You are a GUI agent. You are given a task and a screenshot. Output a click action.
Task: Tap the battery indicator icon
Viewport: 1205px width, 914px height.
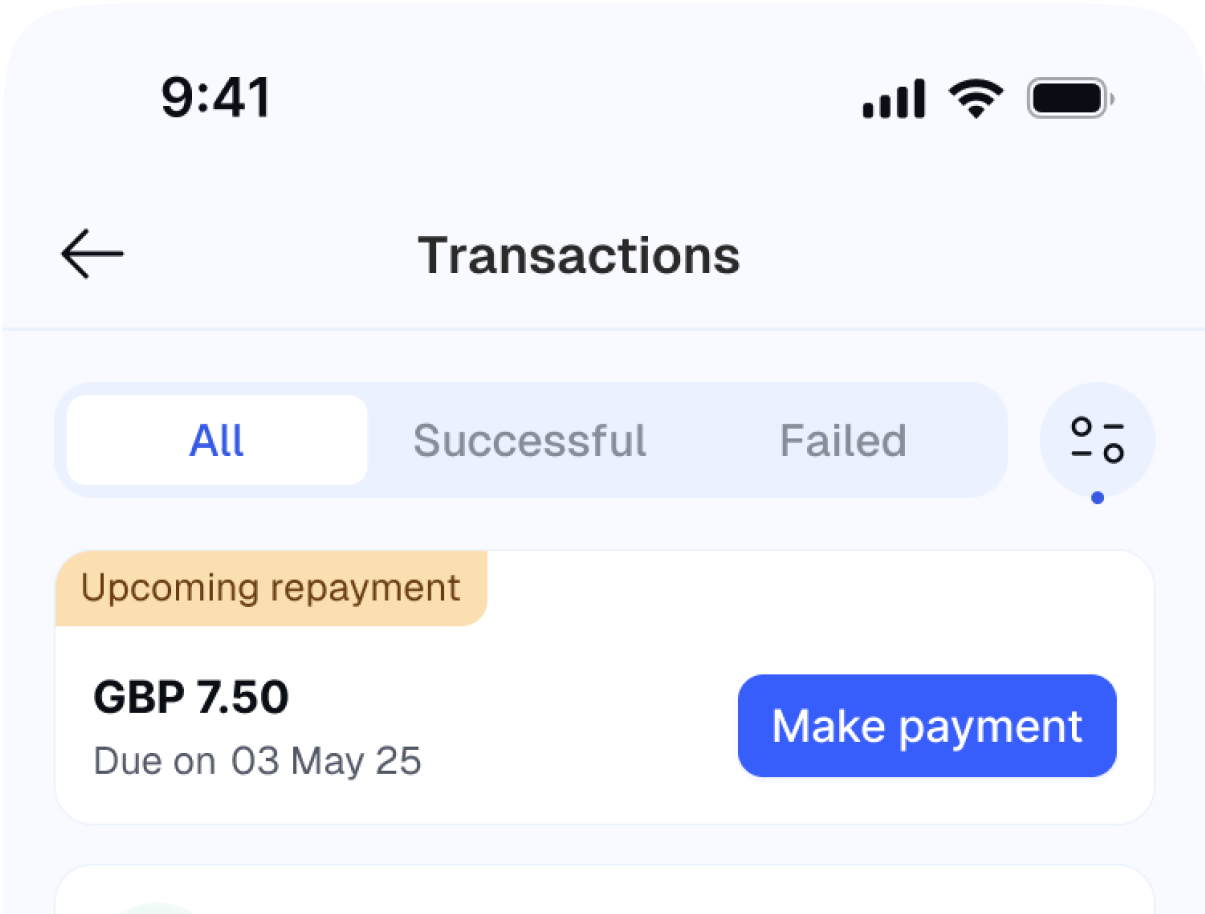pyautogui.click(x=1066, y=97)
